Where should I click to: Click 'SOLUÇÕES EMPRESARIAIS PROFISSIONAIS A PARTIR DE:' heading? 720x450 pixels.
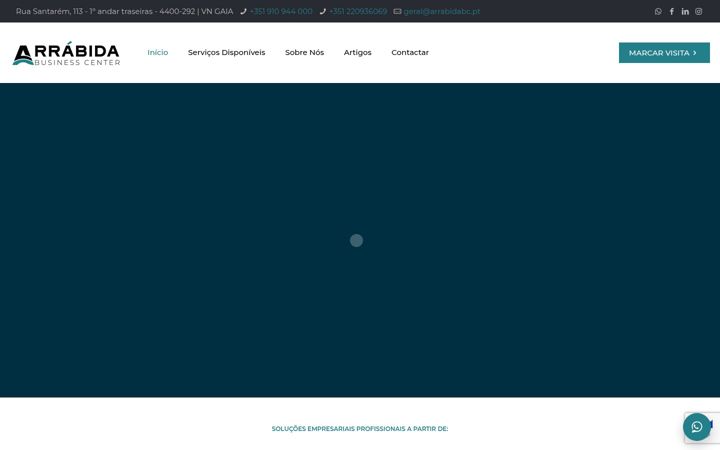pyautogui.click(x=360, y=428)
